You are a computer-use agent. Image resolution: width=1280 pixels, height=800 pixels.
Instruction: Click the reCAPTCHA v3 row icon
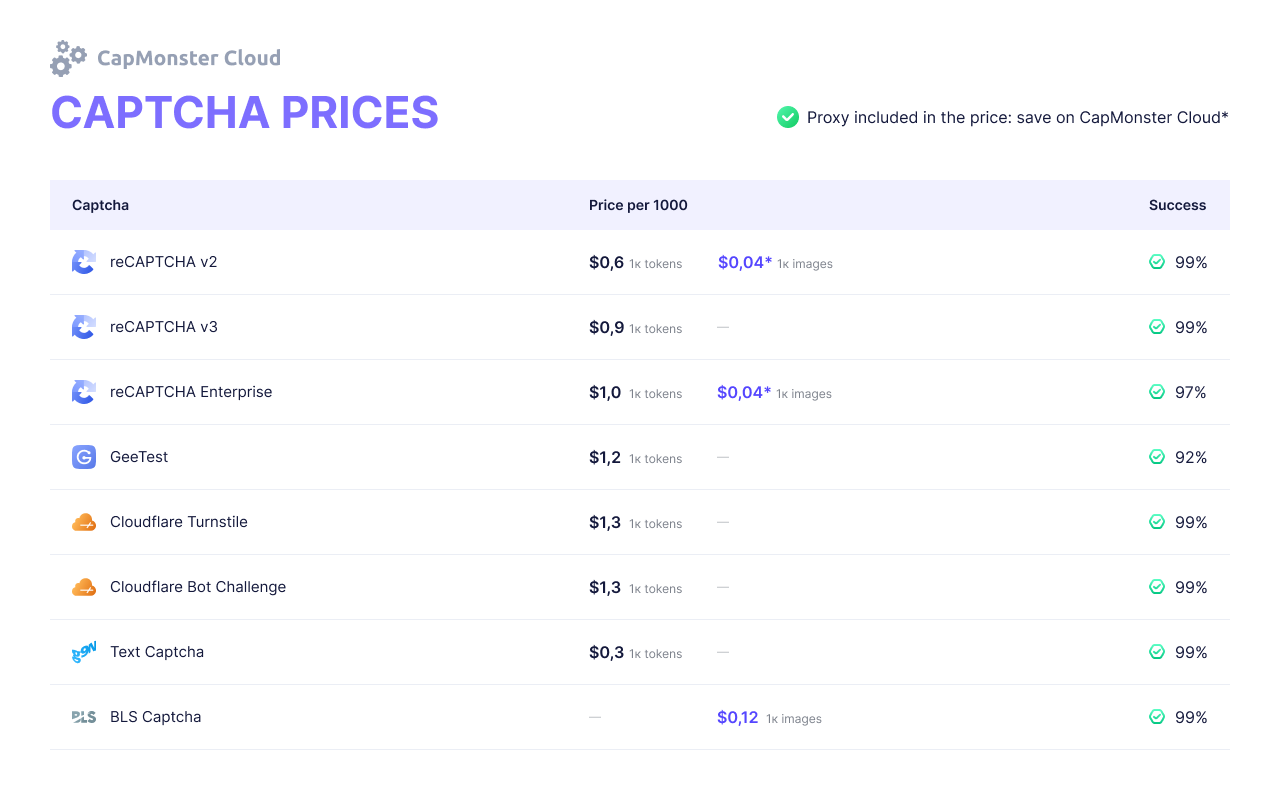(x=84, y=327)
